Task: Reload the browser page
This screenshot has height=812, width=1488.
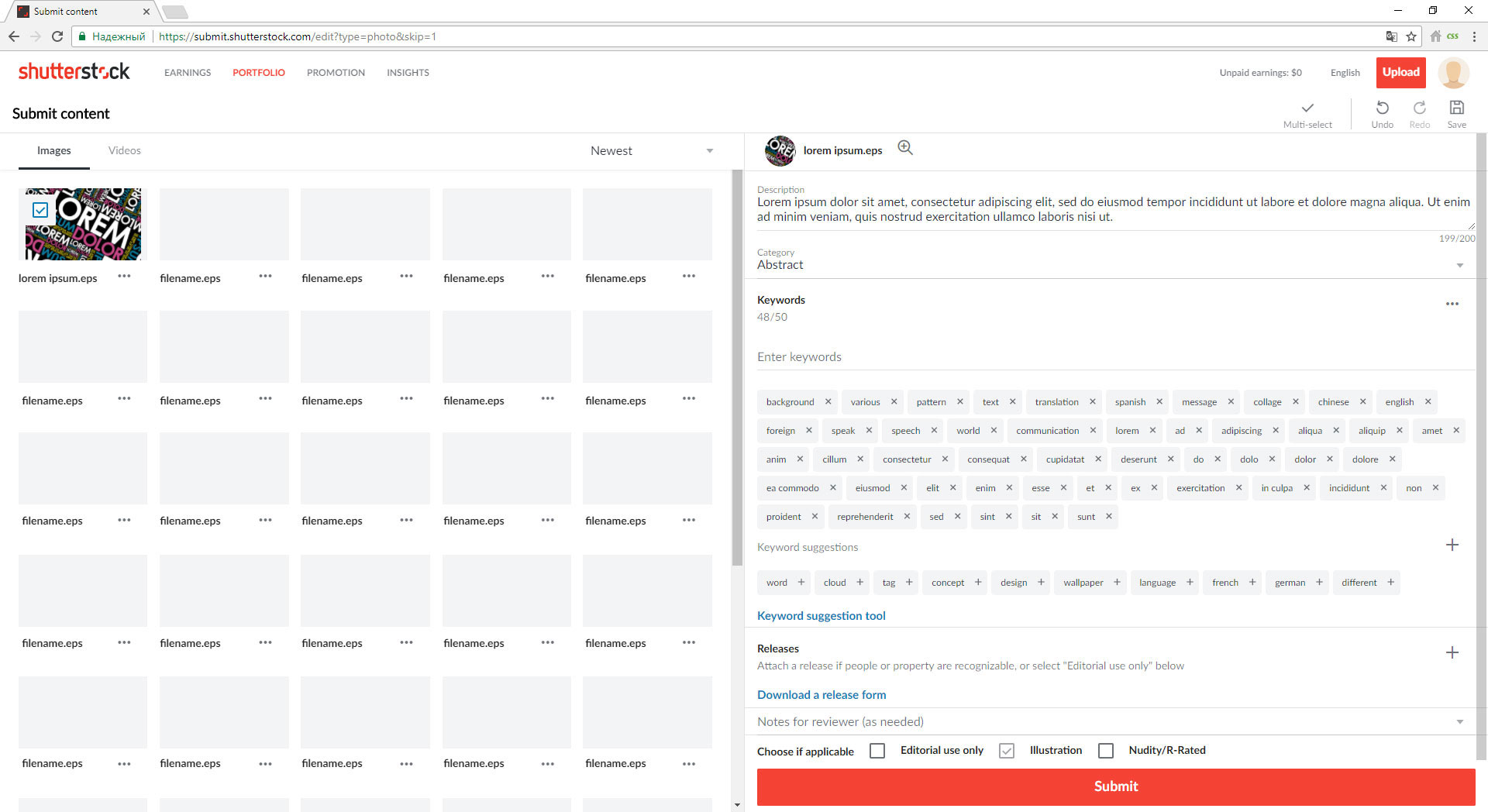Action: point(57,36)
